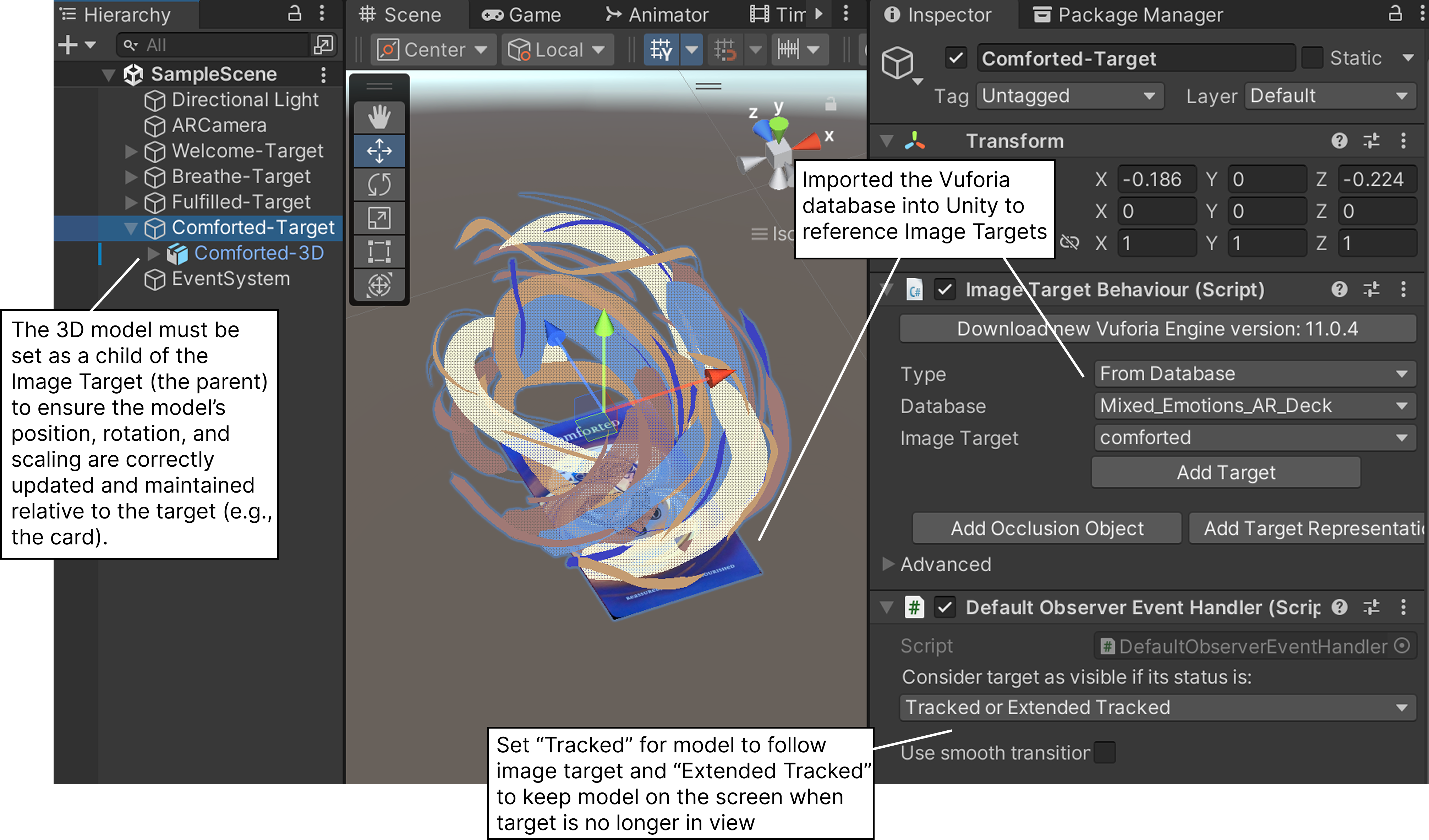Screen dimensions: 1429x840
Task: Lock the Inspector panel
Action: tap(1396, 13)
